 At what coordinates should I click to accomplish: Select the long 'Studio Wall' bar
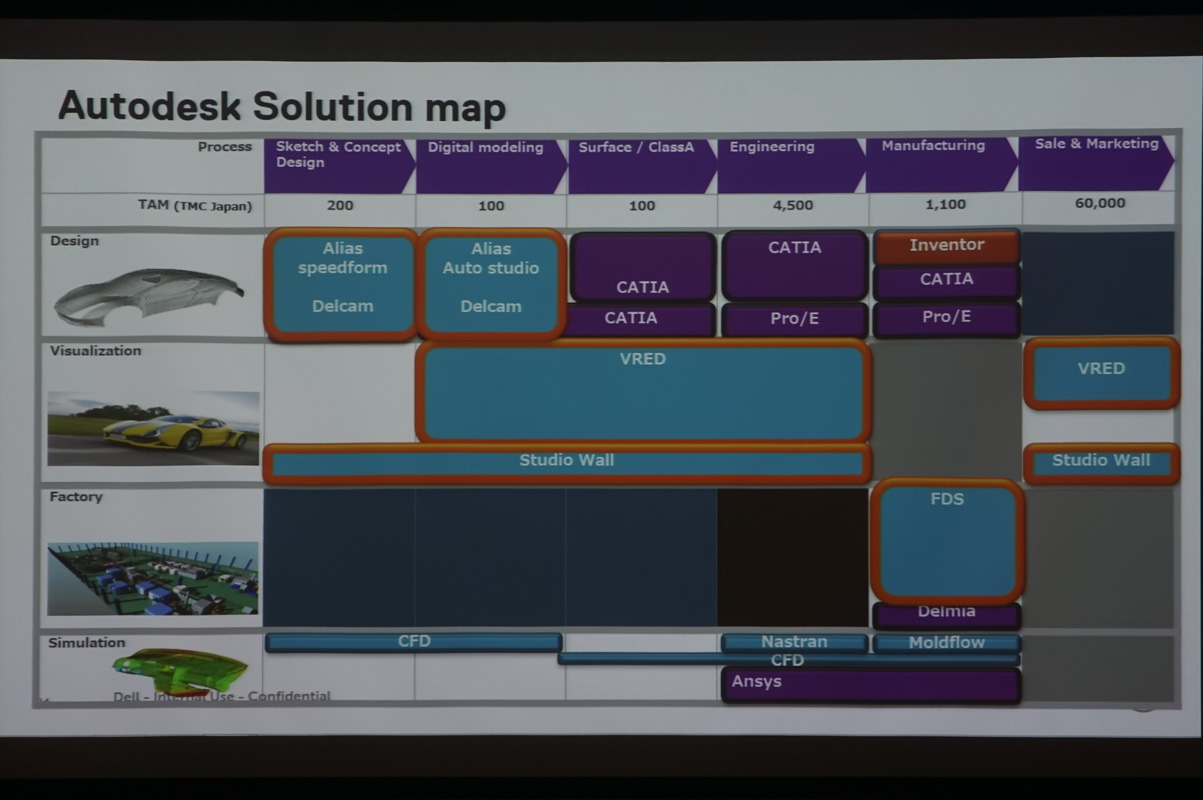(567, 463)
